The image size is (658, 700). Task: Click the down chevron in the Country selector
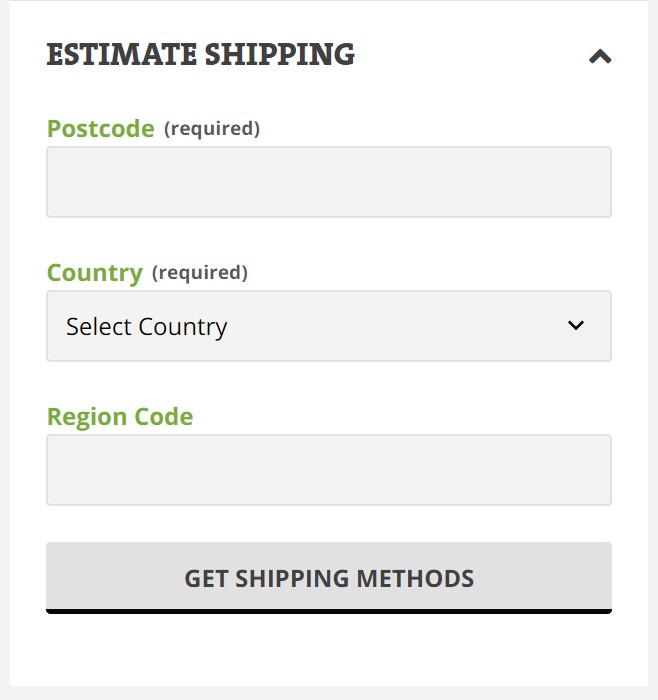pyautogui.click(x=575, y=326)
